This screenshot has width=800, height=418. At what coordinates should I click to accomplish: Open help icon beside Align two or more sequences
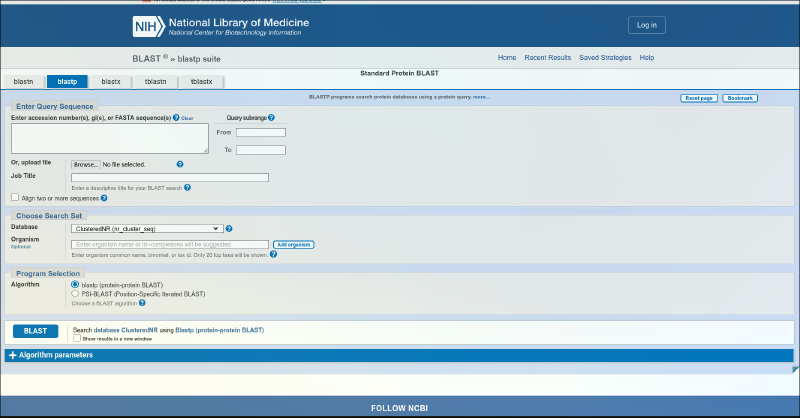(x=104, y=198)
